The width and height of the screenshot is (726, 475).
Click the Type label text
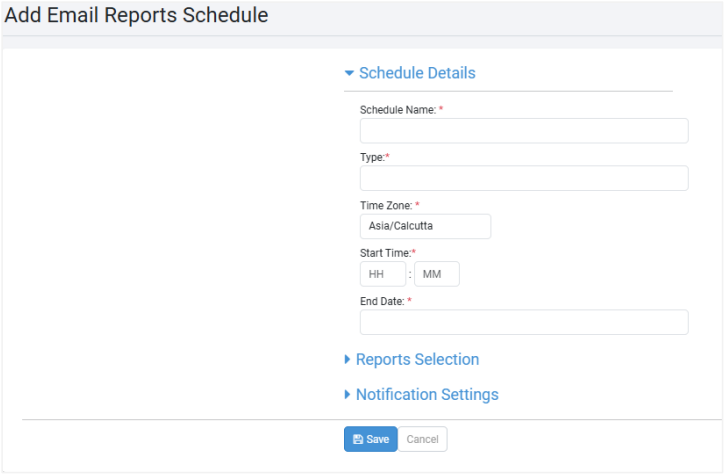pyautogui.click(x=373, y=157)
